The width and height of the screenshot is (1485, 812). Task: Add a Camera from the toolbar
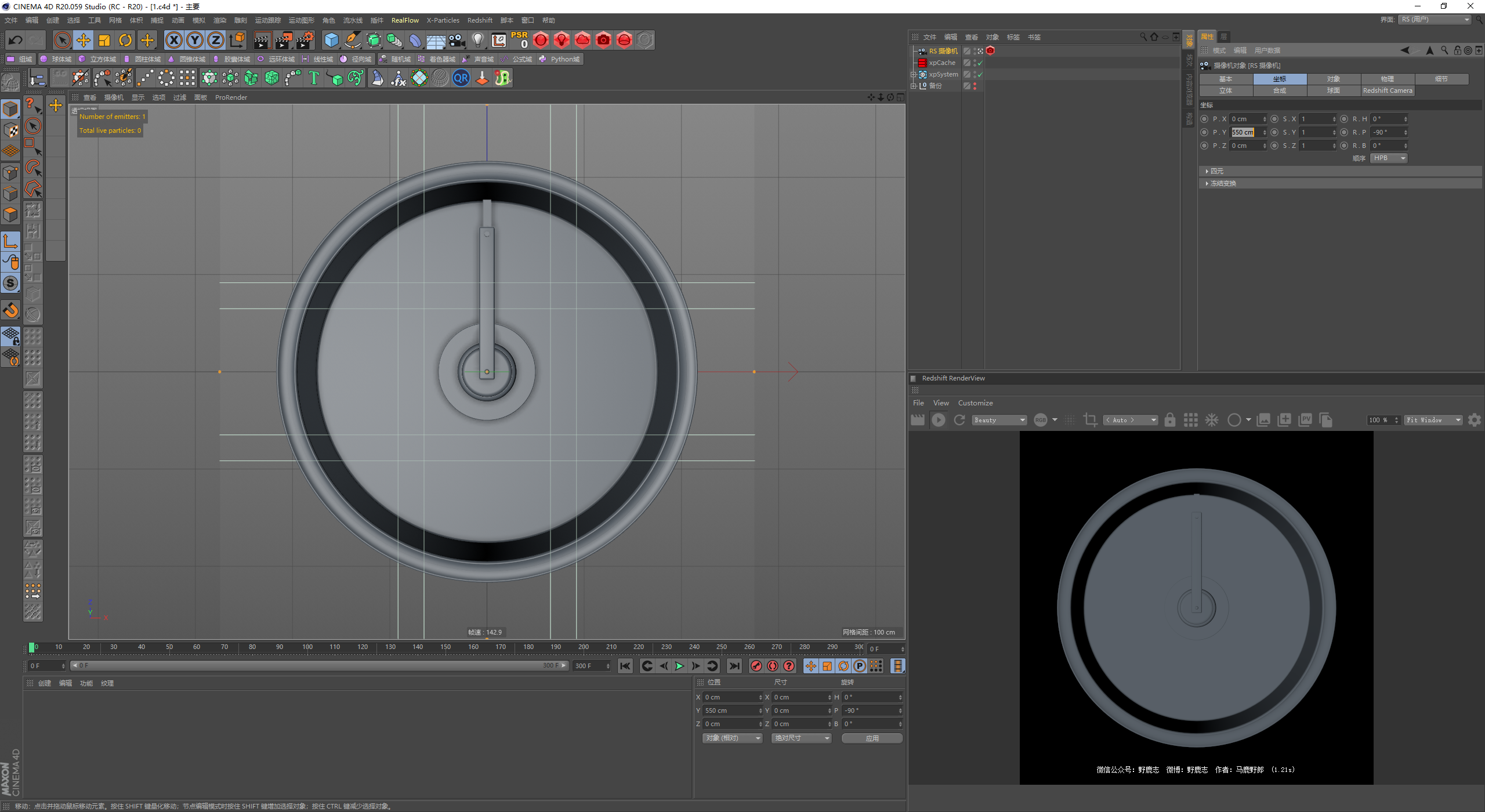point(457,40)
